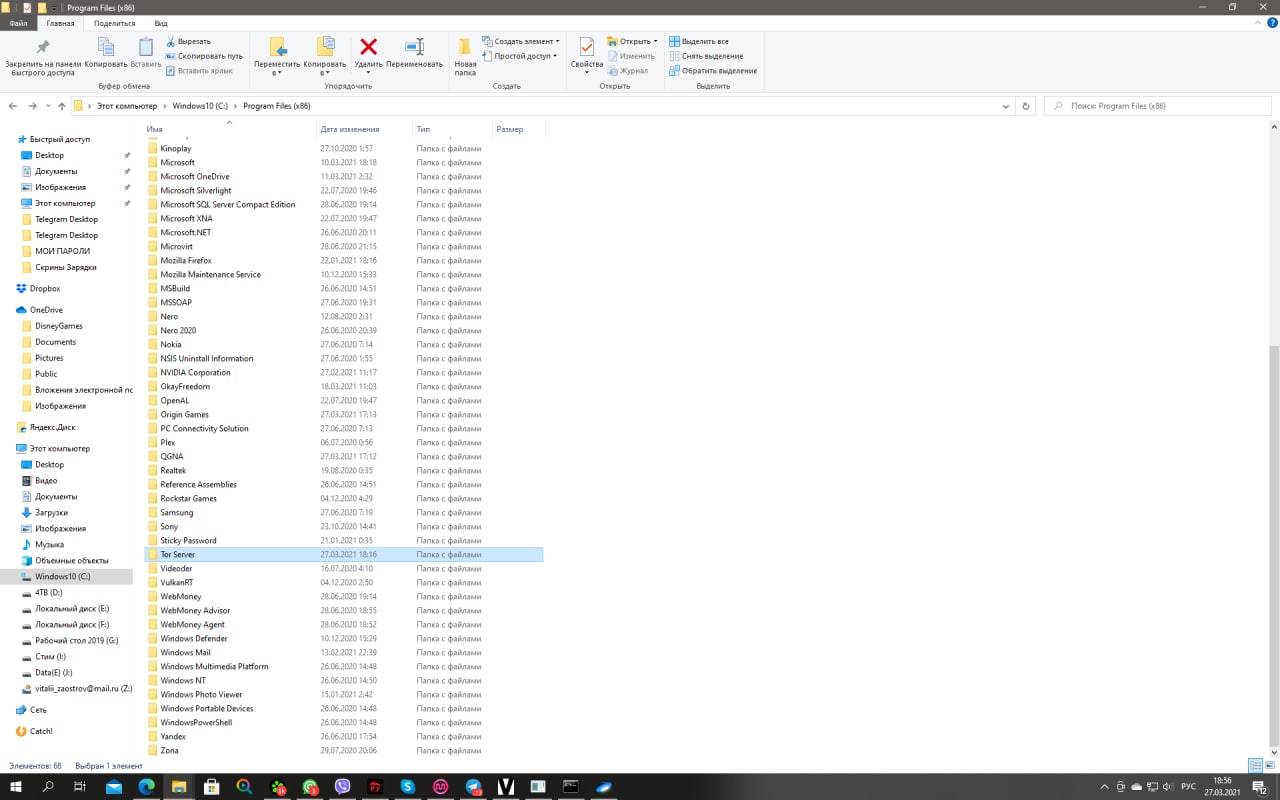This screenshot has width=1280, height=800.
Task: Select the МОИ ПАРОЛИ folder in quick access
Action: [x=62, y=251]
